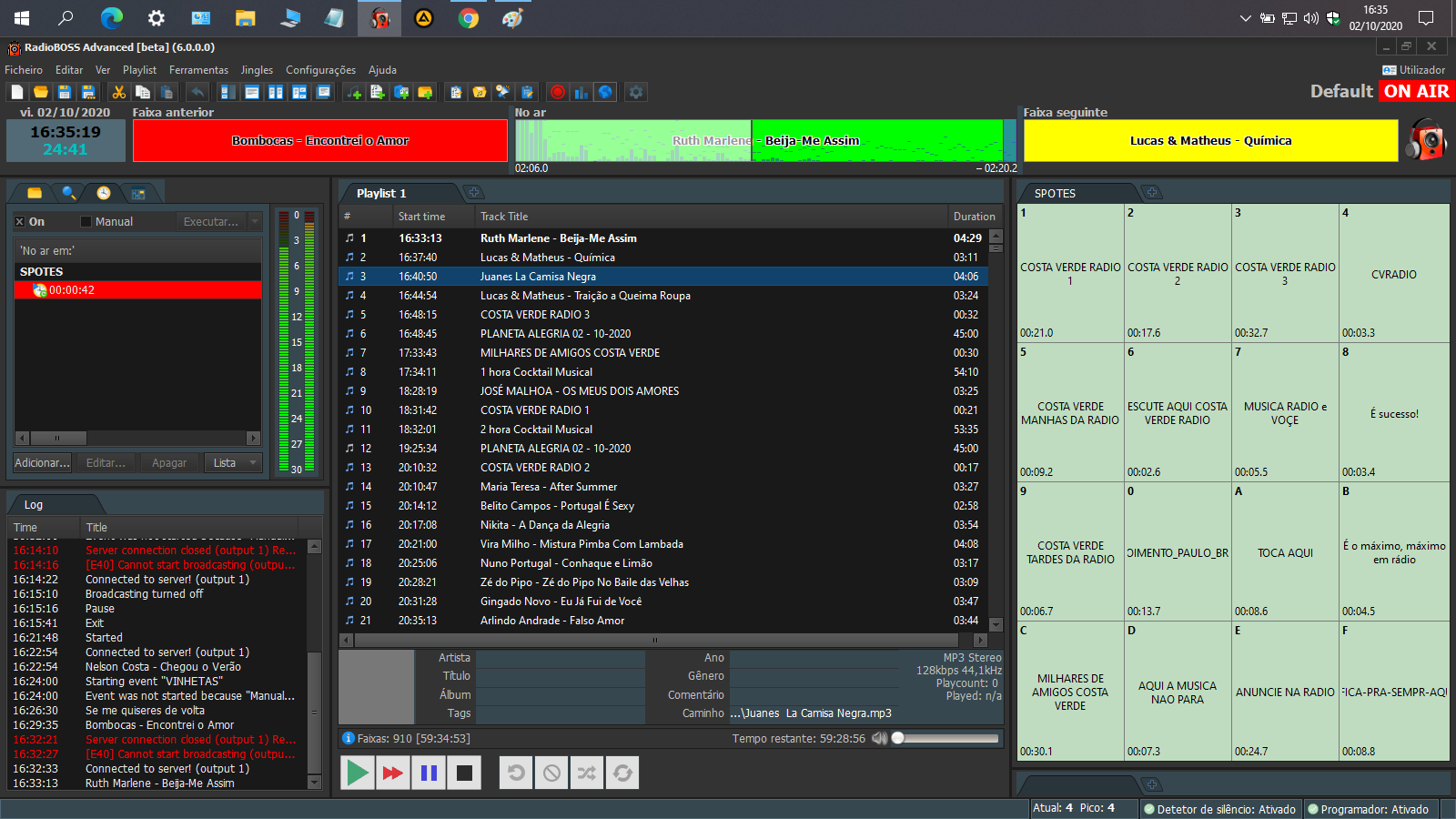Trigger the COSTA VERDE RADIO 1 spot cell

(x=1070, y=273)
